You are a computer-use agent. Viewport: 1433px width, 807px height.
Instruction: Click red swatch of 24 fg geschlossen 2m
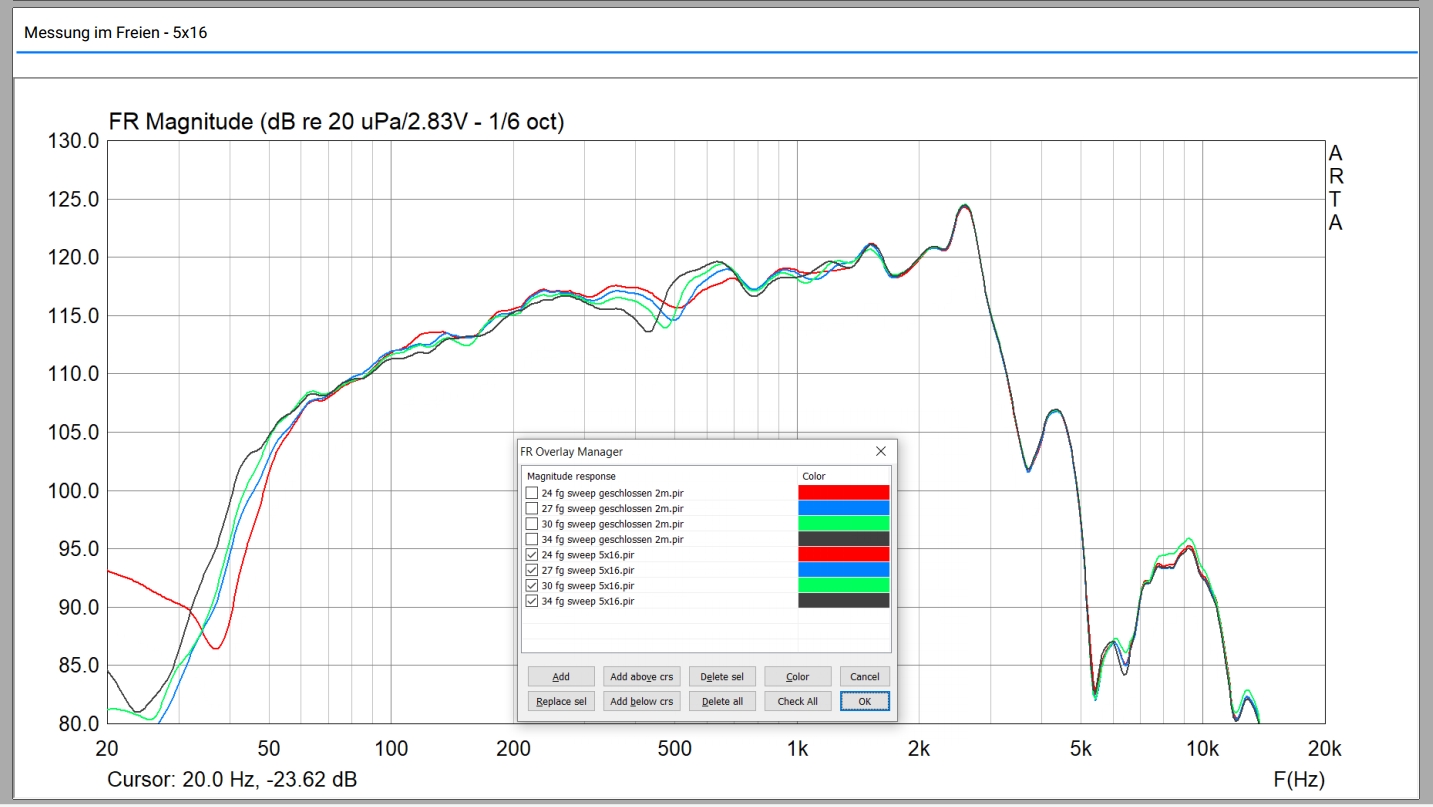coord(844,493)
